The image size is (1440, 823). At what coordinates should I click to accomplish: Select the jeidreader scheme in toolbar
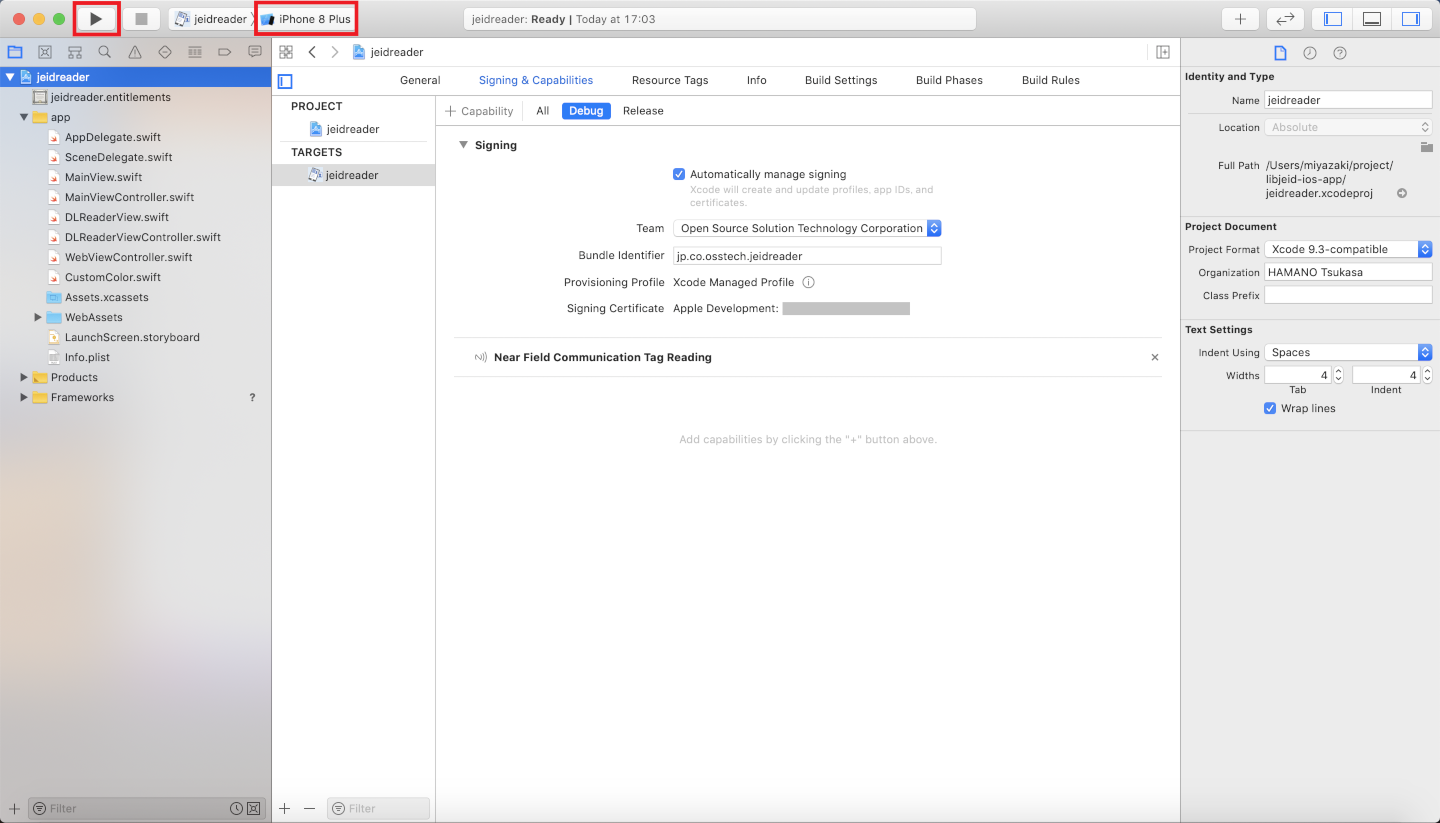(x=211, y=19)
